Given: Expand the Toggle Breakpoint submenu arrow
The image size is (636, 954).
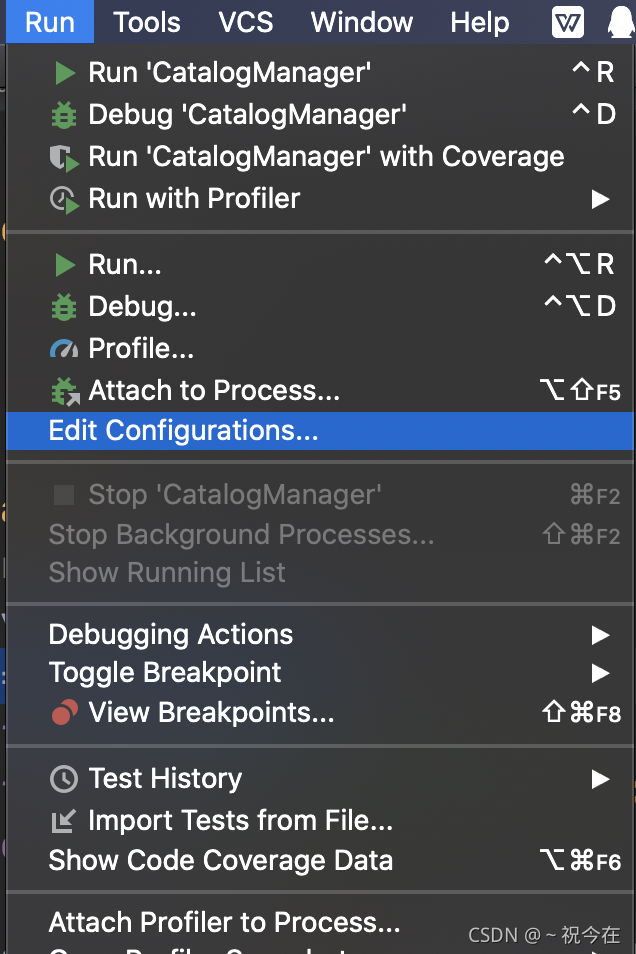Looking at the screenshot, I should point(600,673).
